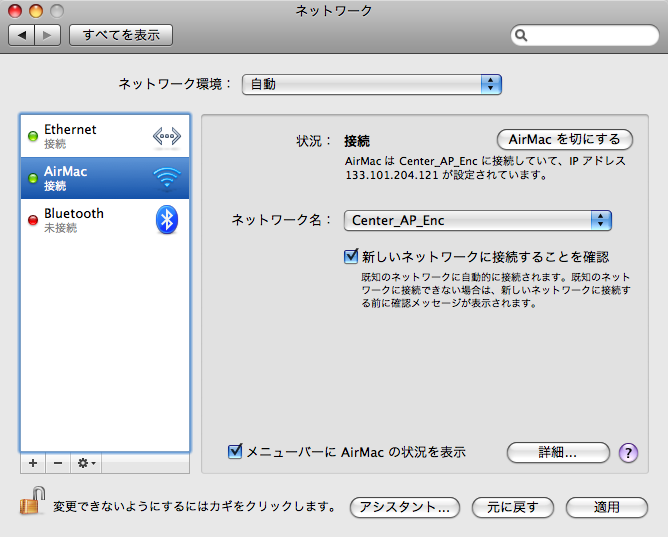
Task: Click the magnifier icon in search field
Action: (521, 35)
